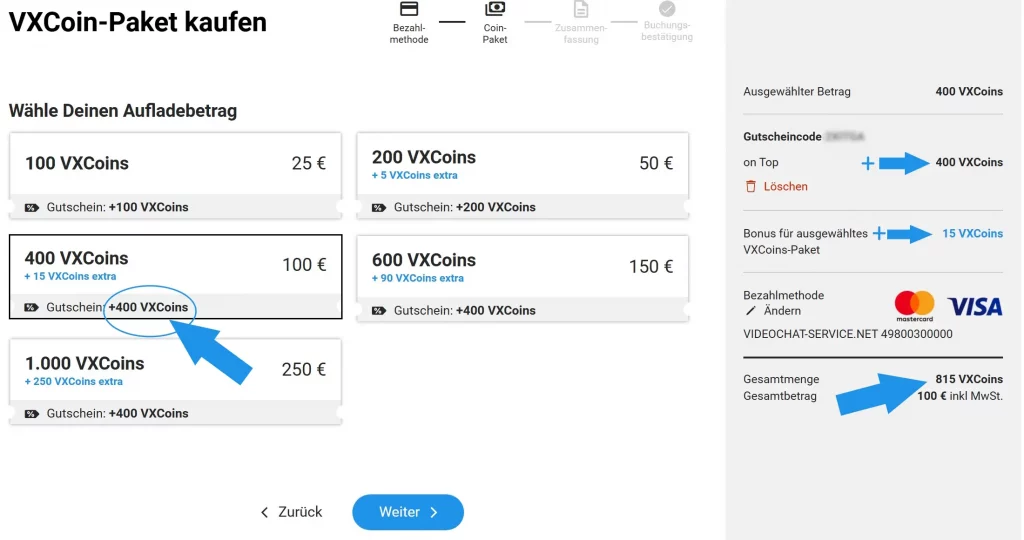The image size is (1024, 540).
Task: Click the '50 €' price
Action: click(x=656, y=163)
